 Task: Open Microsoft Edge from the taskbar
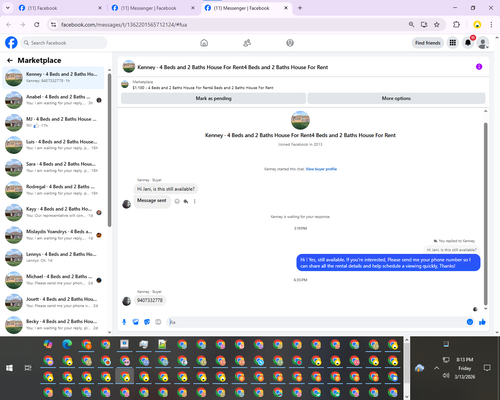tap(67, 344)
